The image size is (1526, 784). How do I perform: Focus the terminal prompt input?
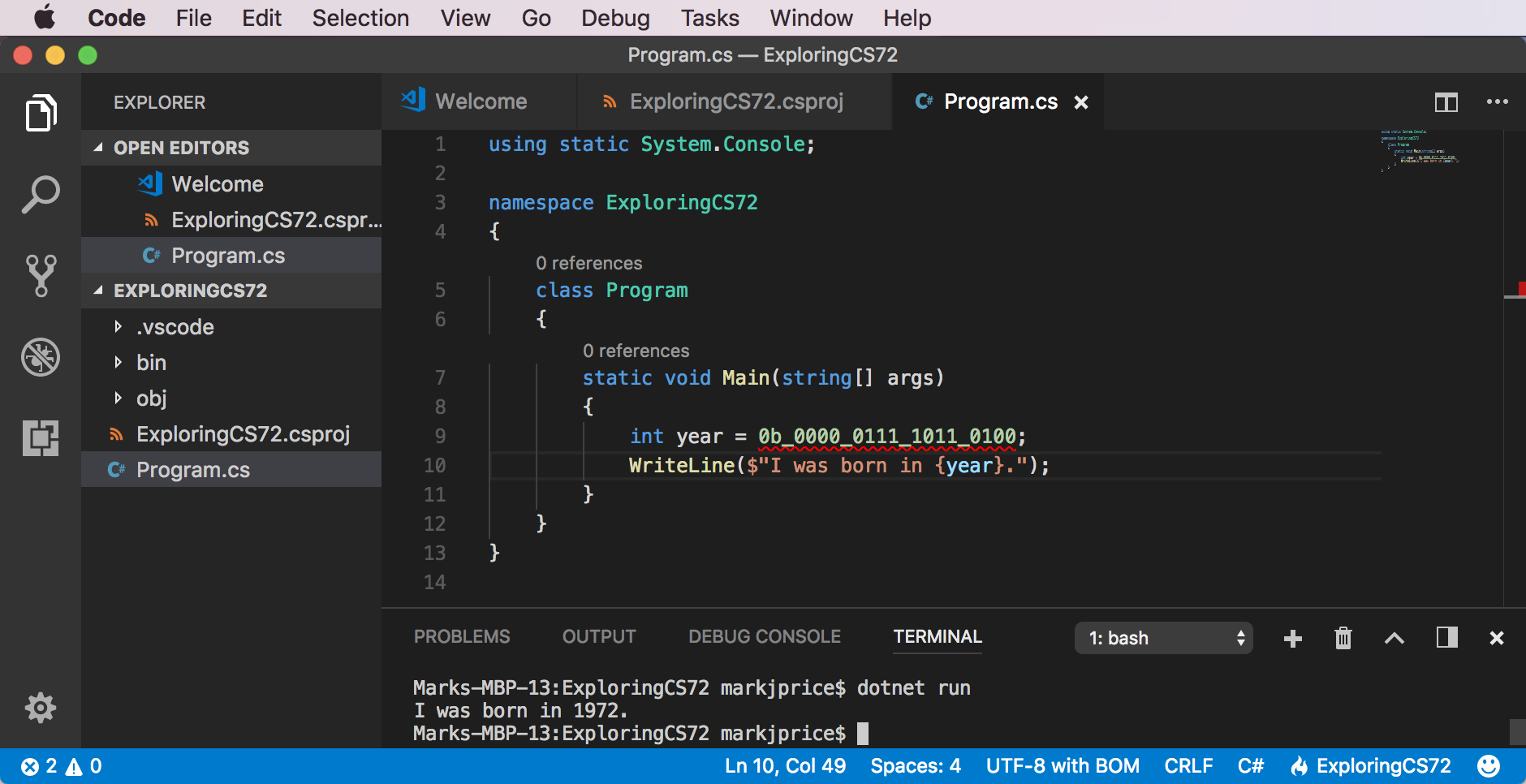(863, 734)
